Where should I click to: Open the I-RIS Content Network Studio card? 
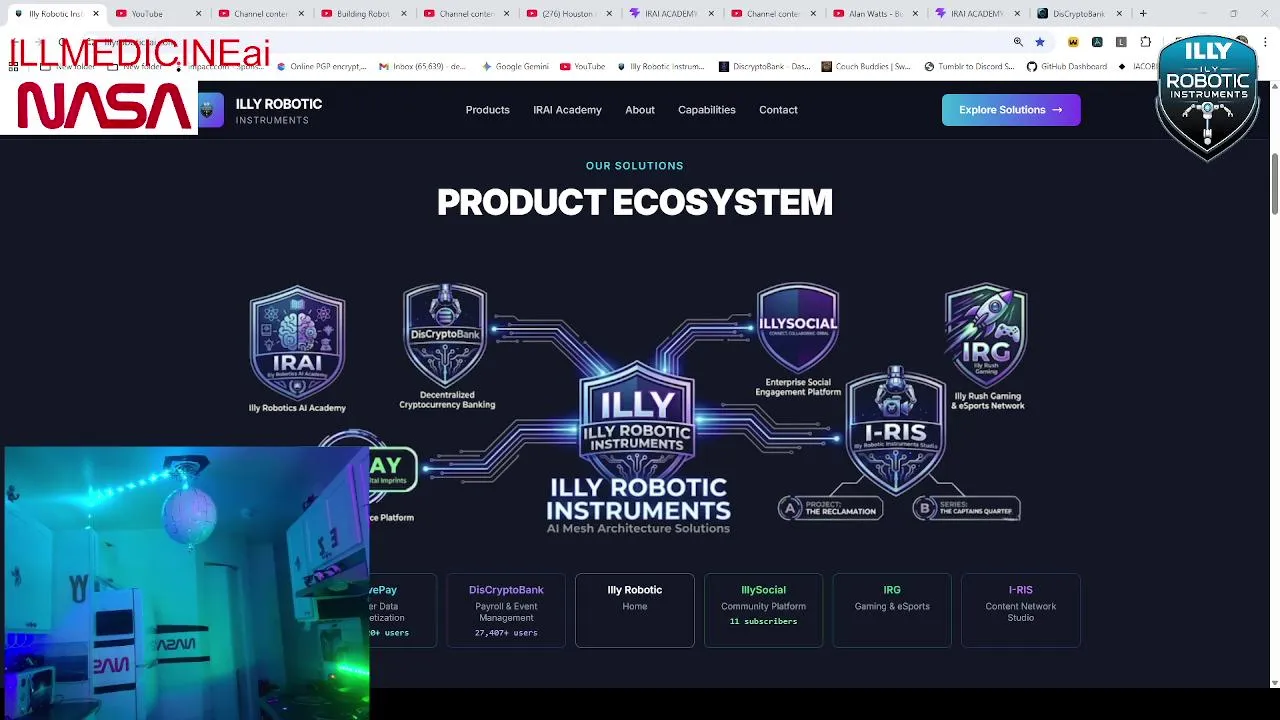(x=1021, y=610)
